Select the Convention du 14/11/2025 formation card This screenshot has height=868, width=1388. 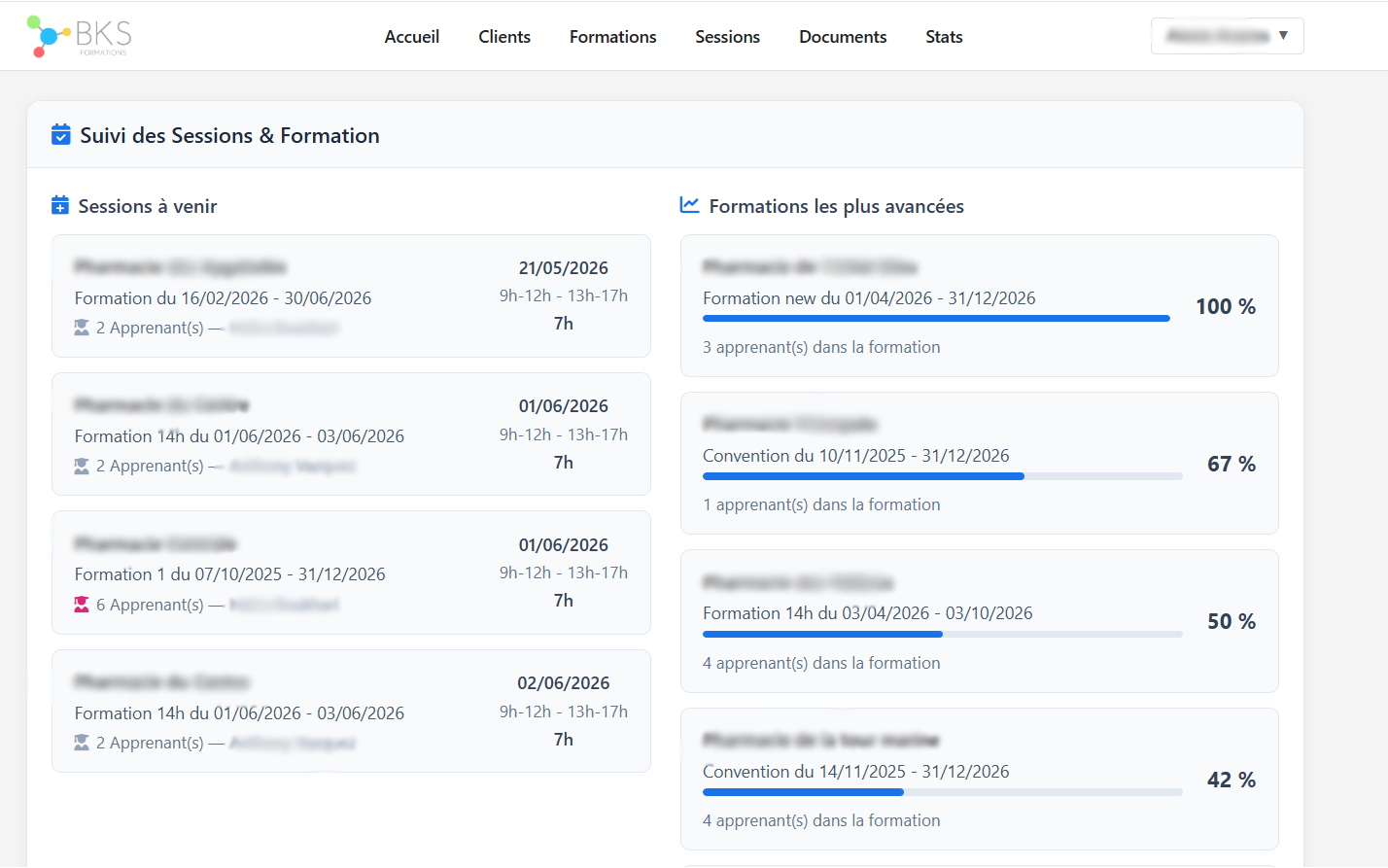(x=980, y=780)
